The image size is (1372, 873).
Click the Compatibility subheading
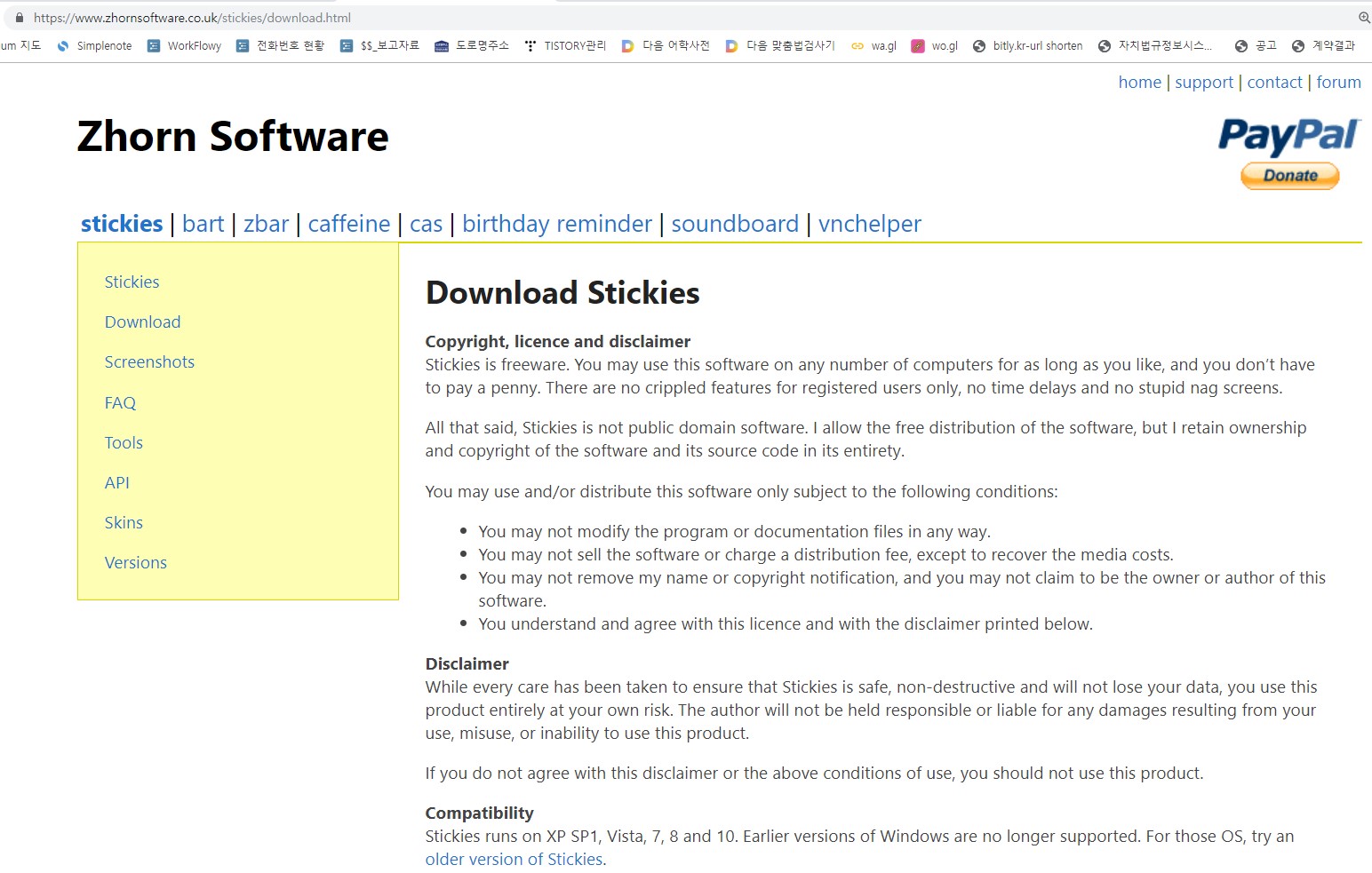tap(479, 813)
